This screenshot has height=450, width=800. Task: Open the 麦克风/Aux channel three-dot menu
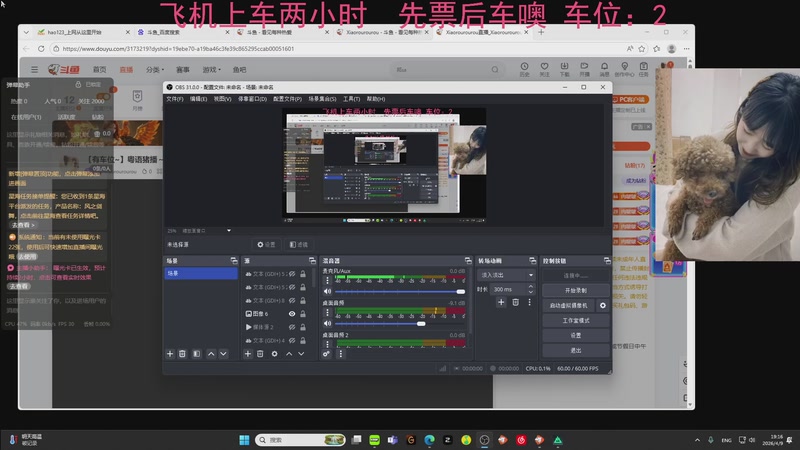point(328,280)
